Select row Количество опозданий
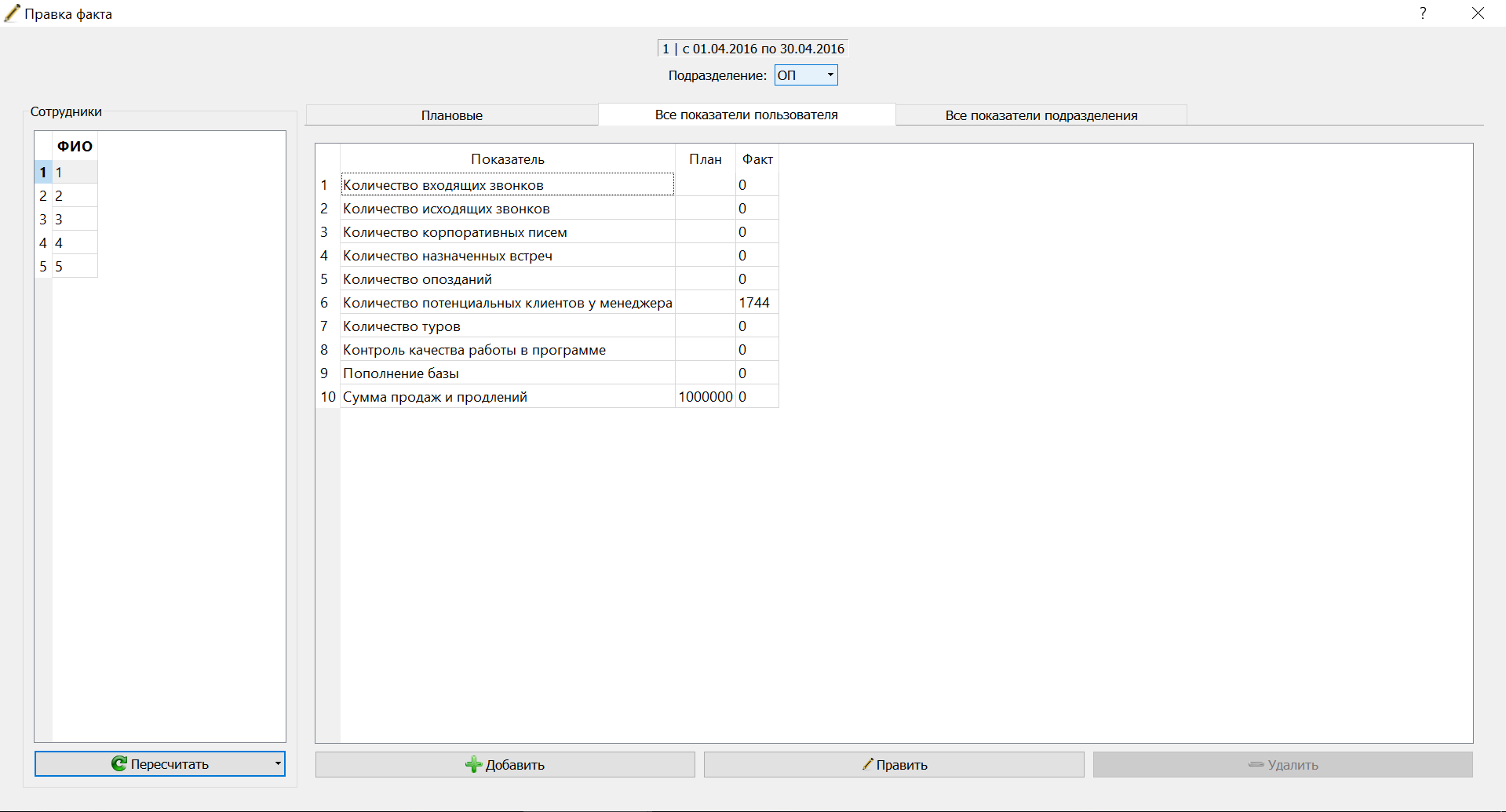 point(508,279)
